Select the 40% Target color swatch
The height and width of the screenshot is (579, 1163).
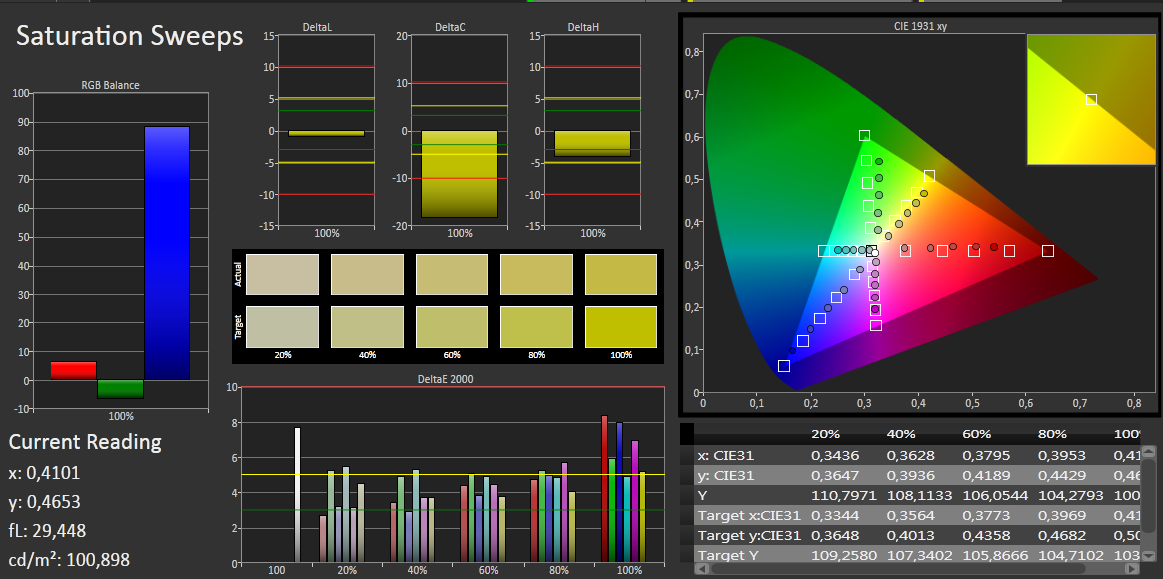click(367, 327)
